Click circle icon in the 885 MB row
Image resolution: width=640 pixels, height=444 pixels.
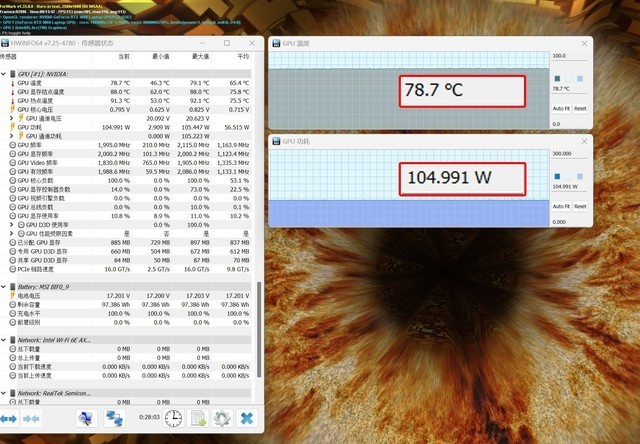click(x=13, y=243)
